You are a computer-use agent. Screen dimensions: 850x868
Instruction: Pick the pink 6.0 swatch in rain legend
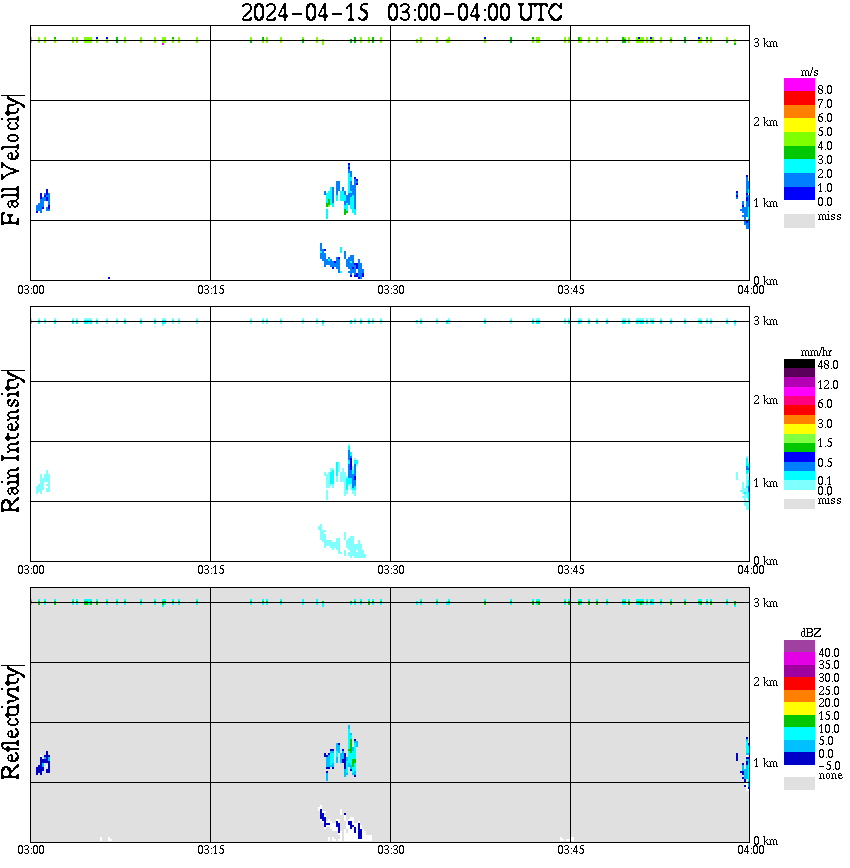[799, 401]
